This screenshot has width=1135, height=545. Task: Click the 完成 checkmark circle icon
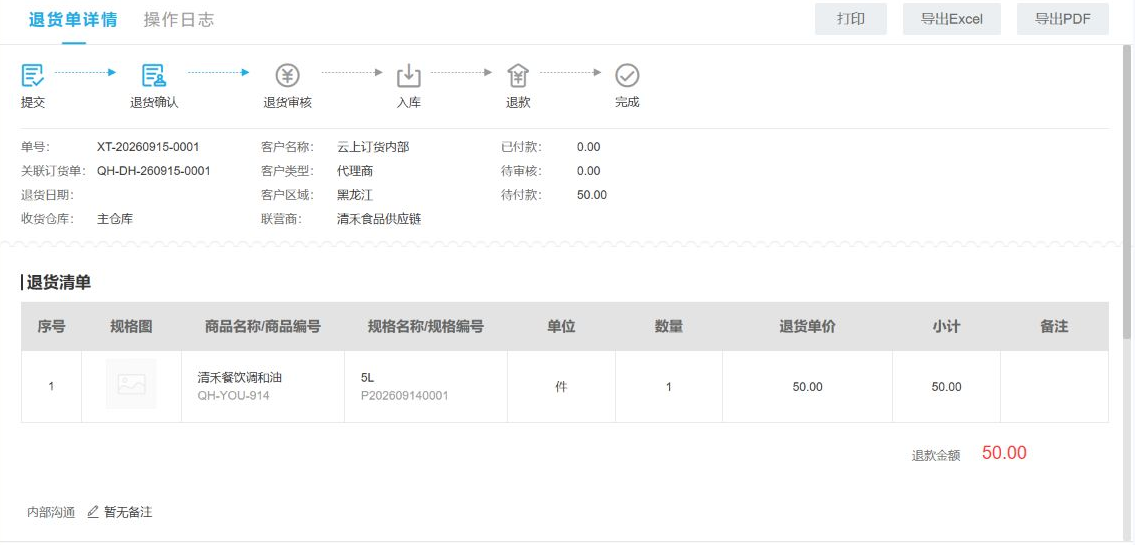[627, 75]
